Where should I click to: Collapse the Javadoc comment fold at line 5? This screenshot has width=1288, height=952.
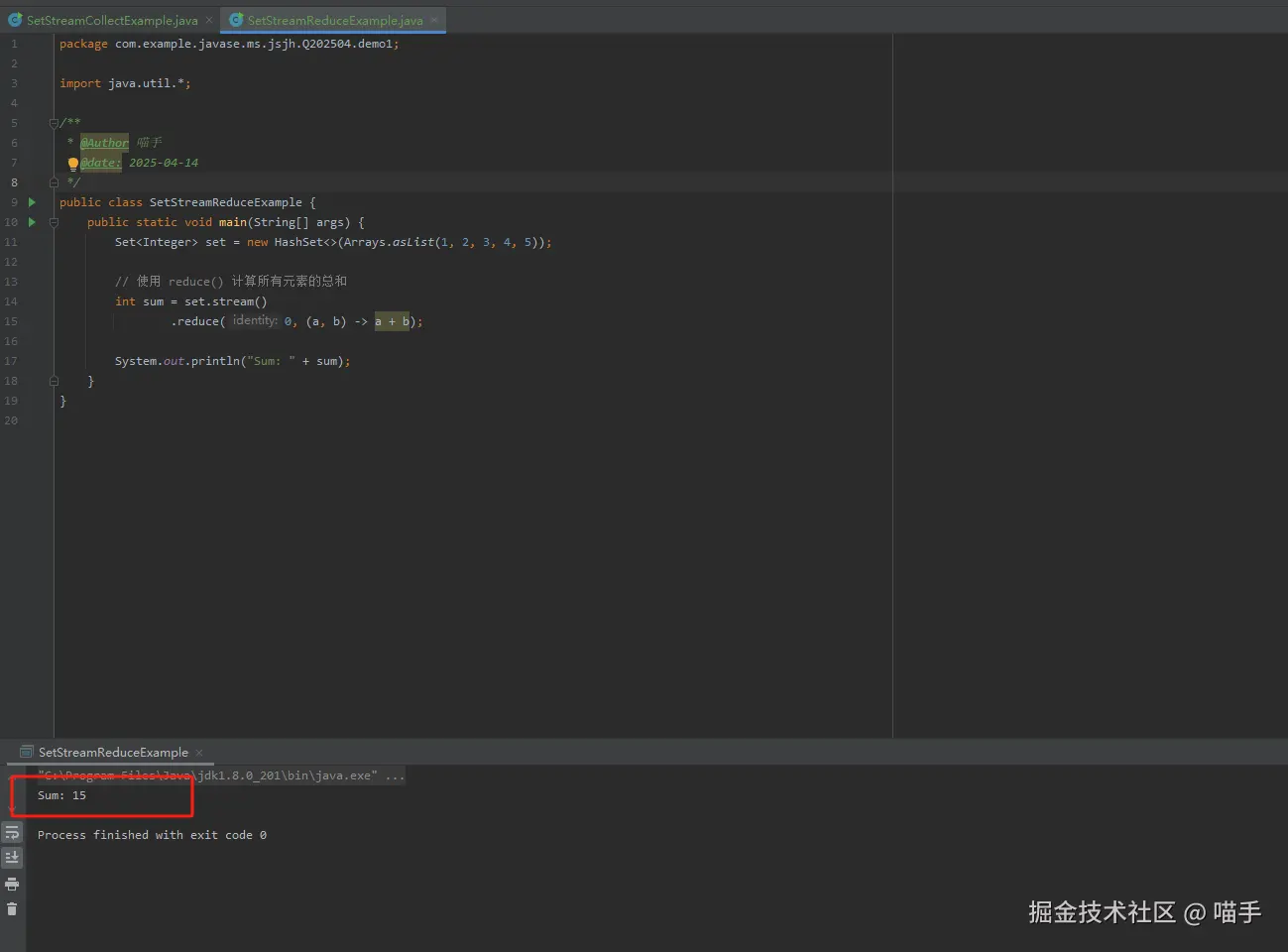point(54,123)
